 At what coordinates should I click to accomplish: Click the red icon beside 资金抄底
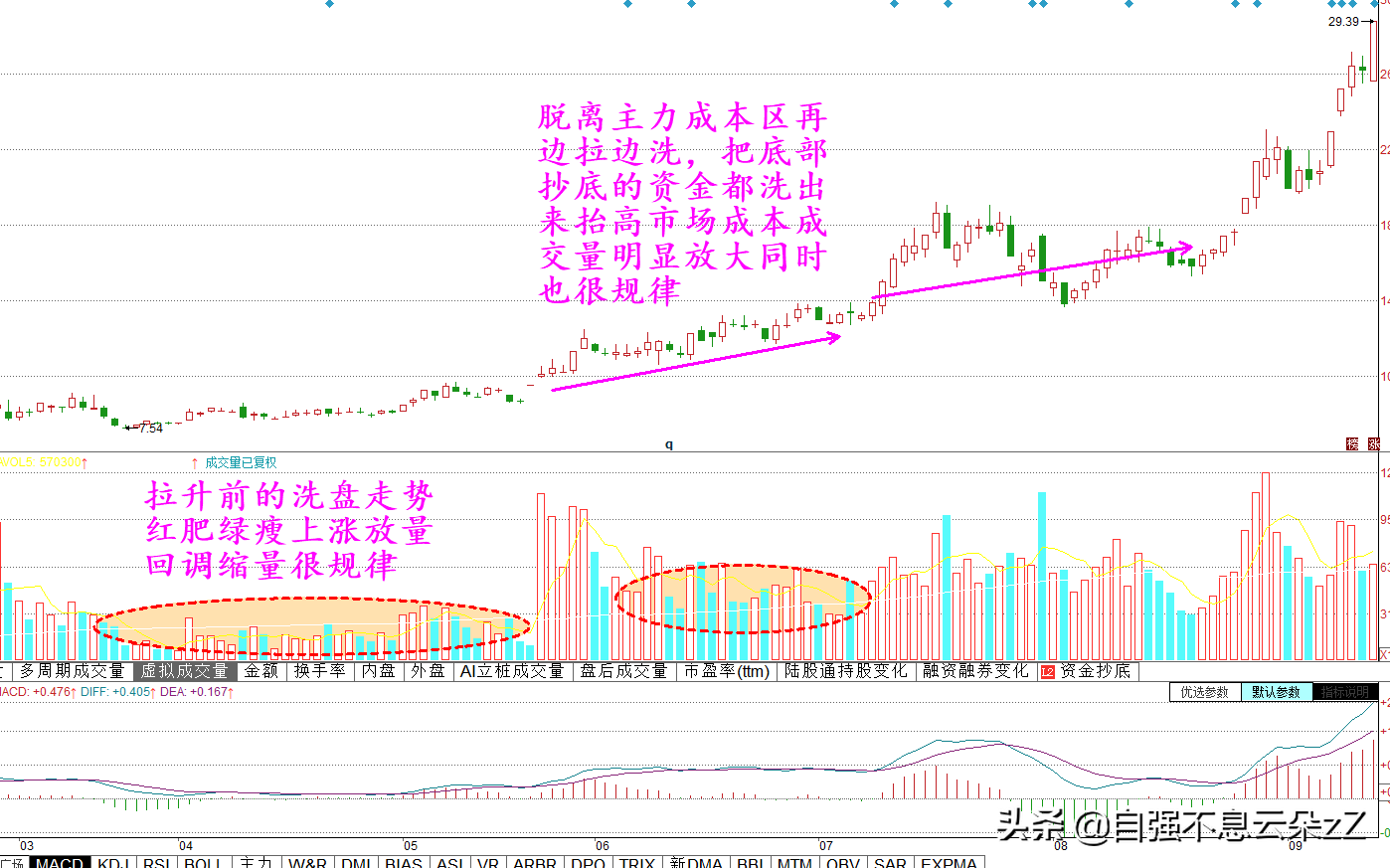click(x=1048, y=672)
